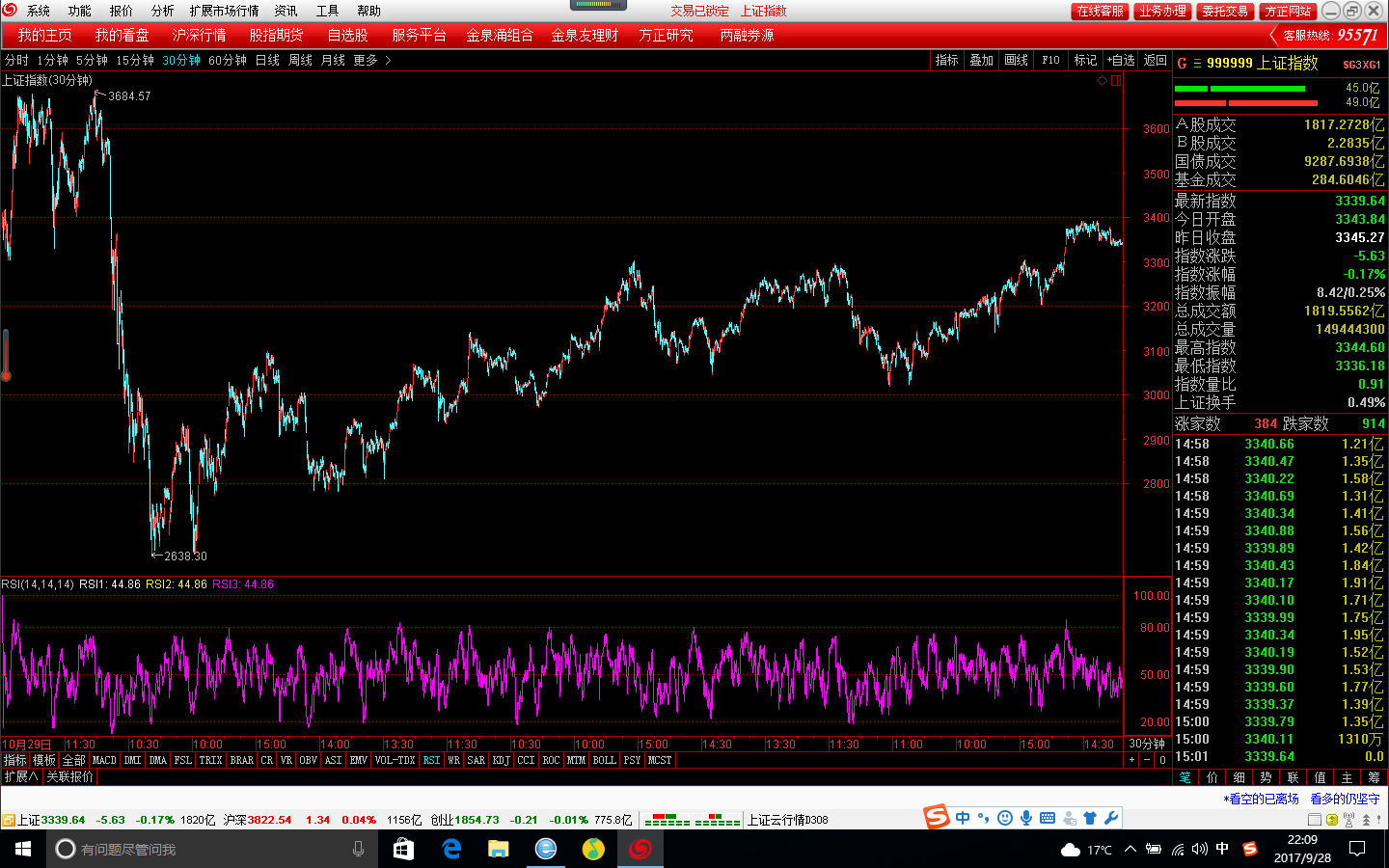1389x868 pixels.
Task: Expand 更多 period options
Action: (x=371, y=60)
